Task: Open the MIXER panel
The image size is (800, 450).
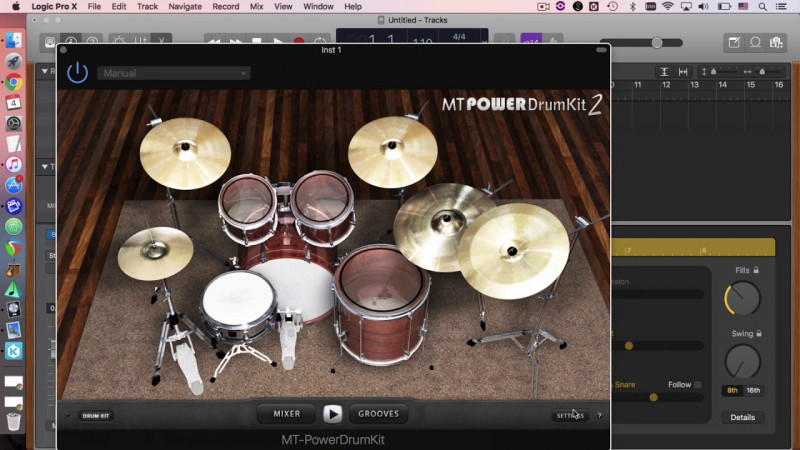Action: point(287,414)
